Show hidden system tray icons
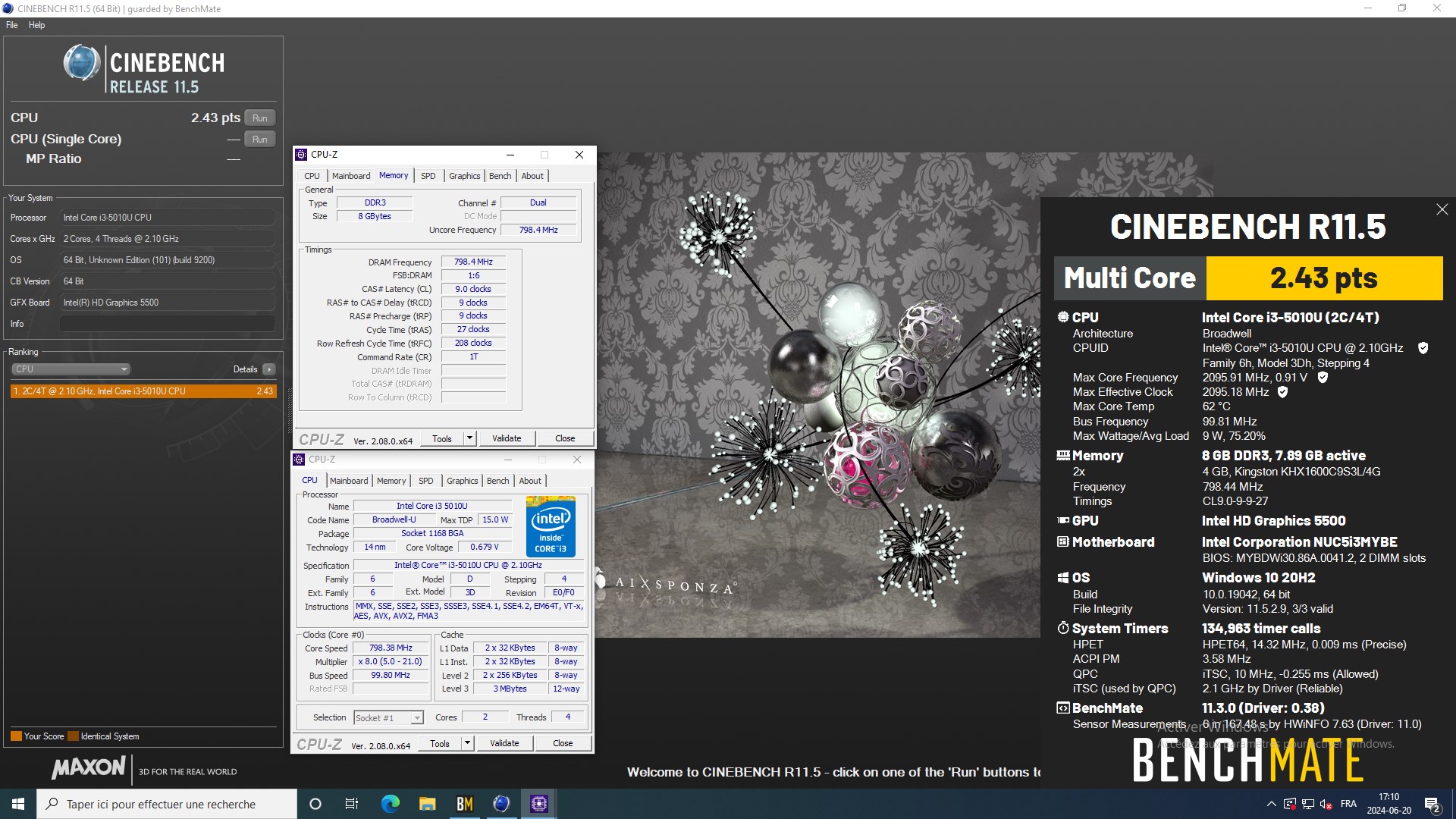This screenshot has height=819, width=1456. (x=1271, y=804)
